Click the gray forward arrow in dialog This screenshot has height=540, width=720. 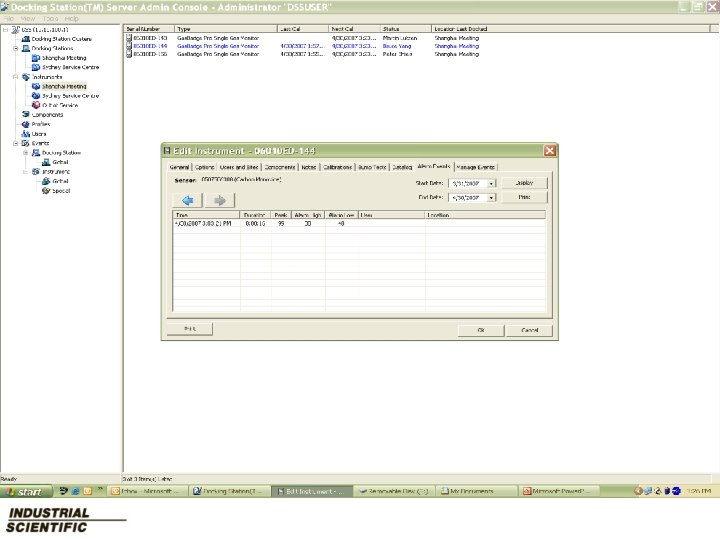coord(219,200)
